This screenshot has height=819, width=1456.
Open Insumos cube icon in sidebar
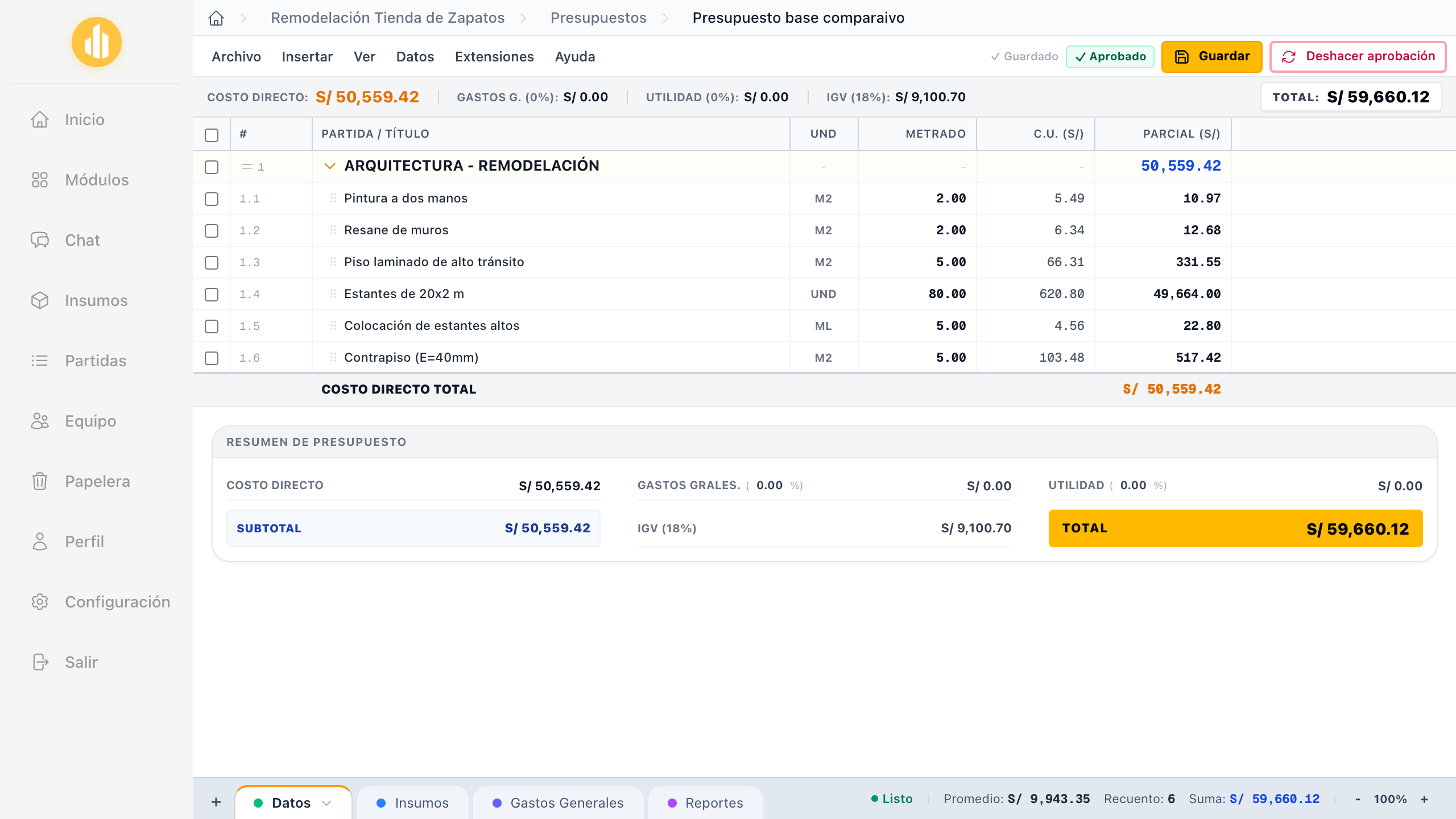40,300
